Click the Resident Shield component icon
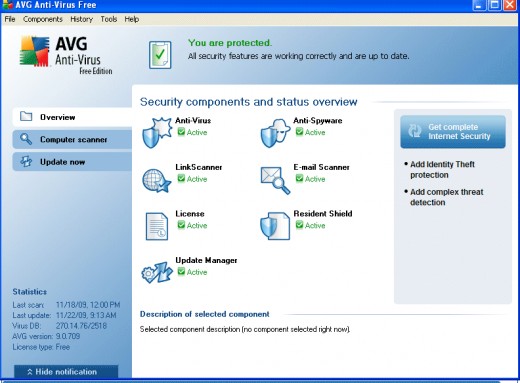 (x=275, y=226)
